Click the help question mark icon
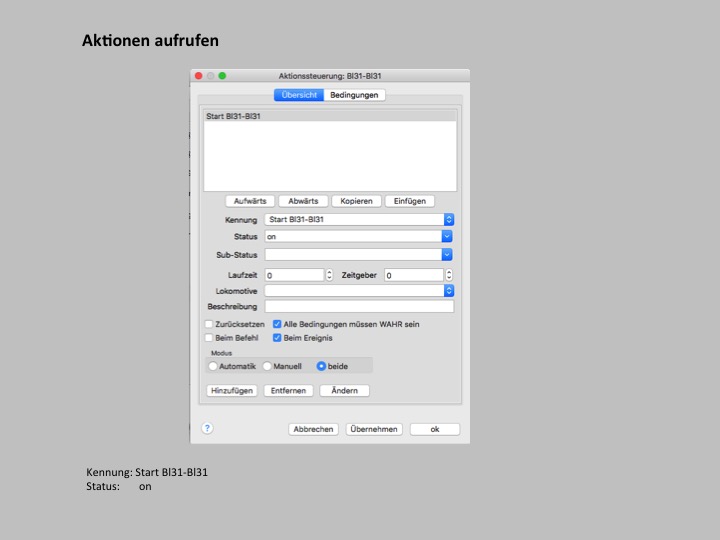The image size is (720, 540). click(207, 428)
